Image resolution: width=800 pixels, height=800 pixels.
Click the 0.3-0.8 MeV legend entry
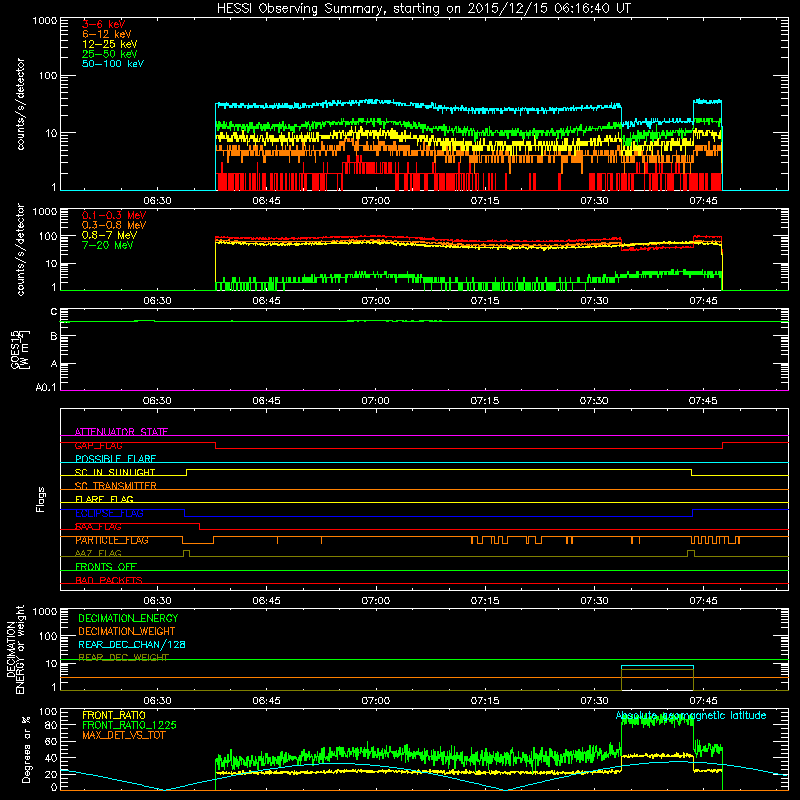(x=114, y=225)
